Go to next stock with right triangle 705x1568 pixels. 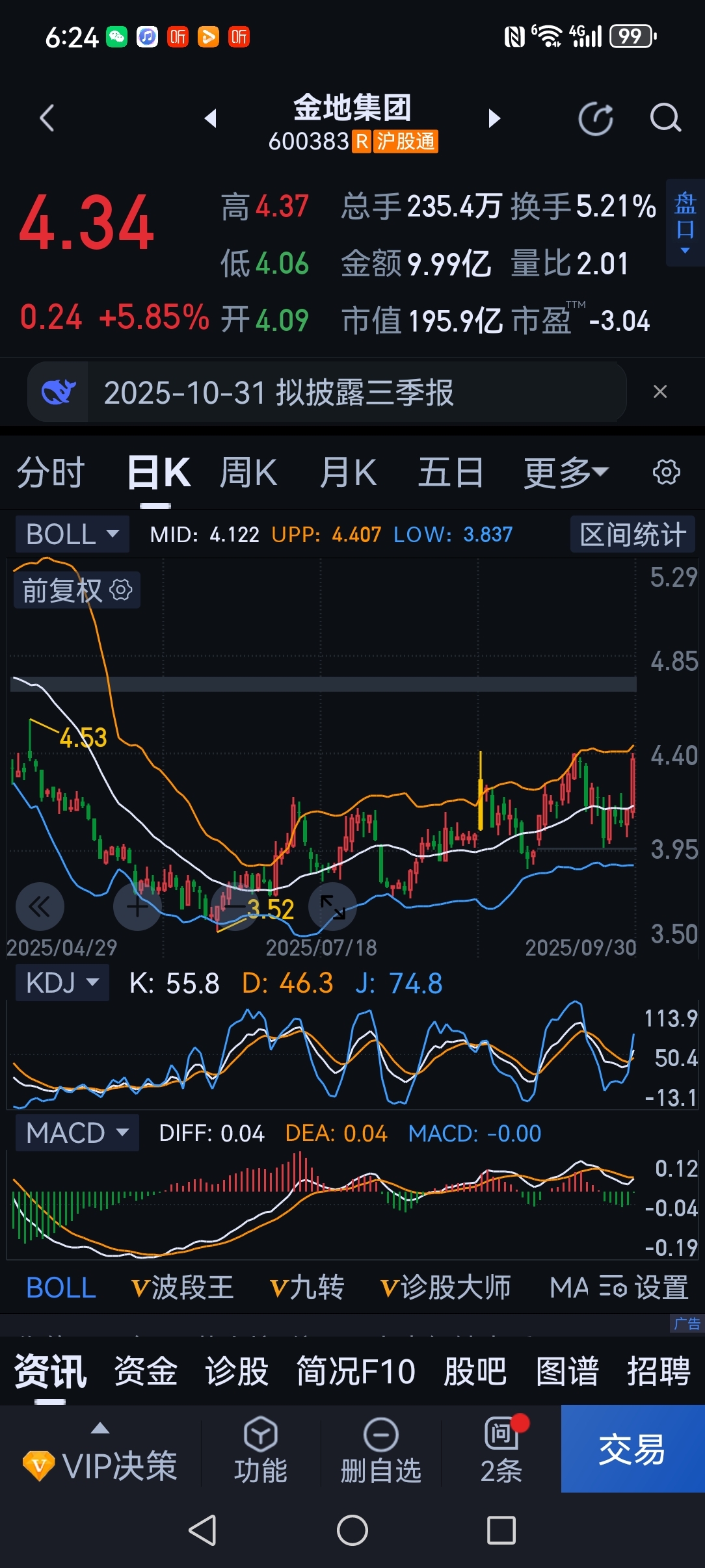(x=494, y=118)
